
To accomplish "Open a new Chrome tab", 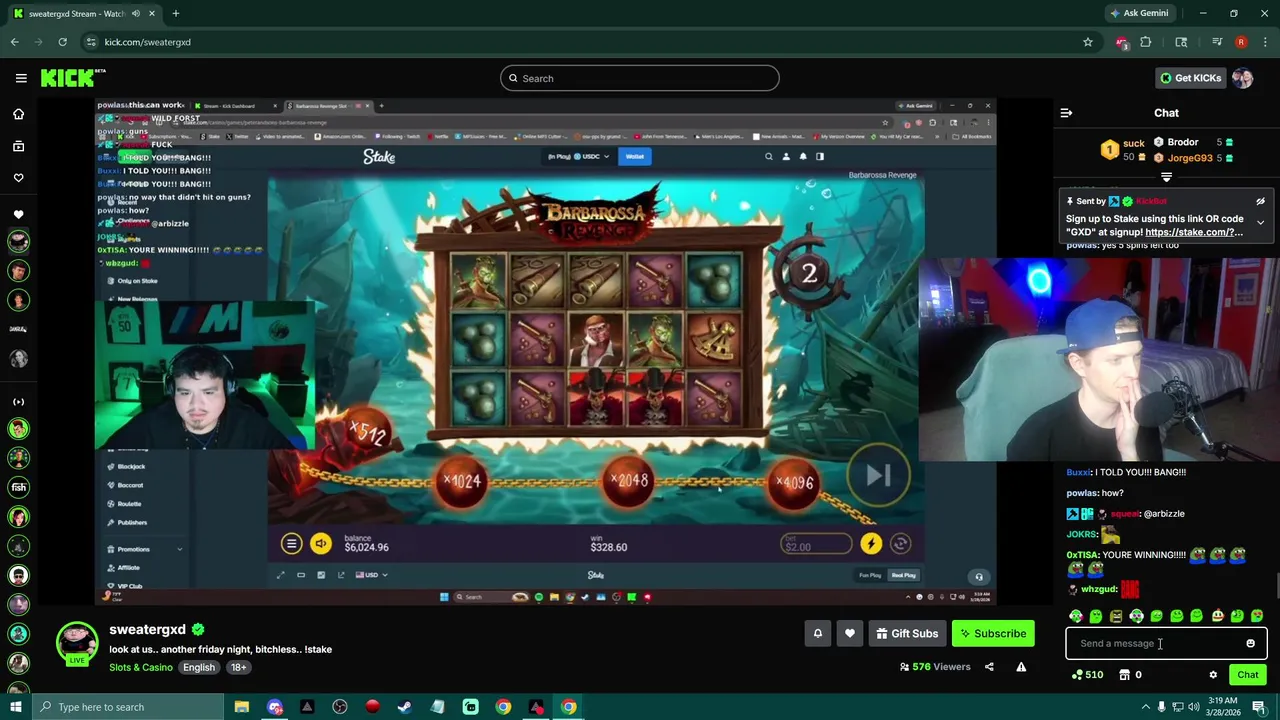I will [x=175, y=13].
